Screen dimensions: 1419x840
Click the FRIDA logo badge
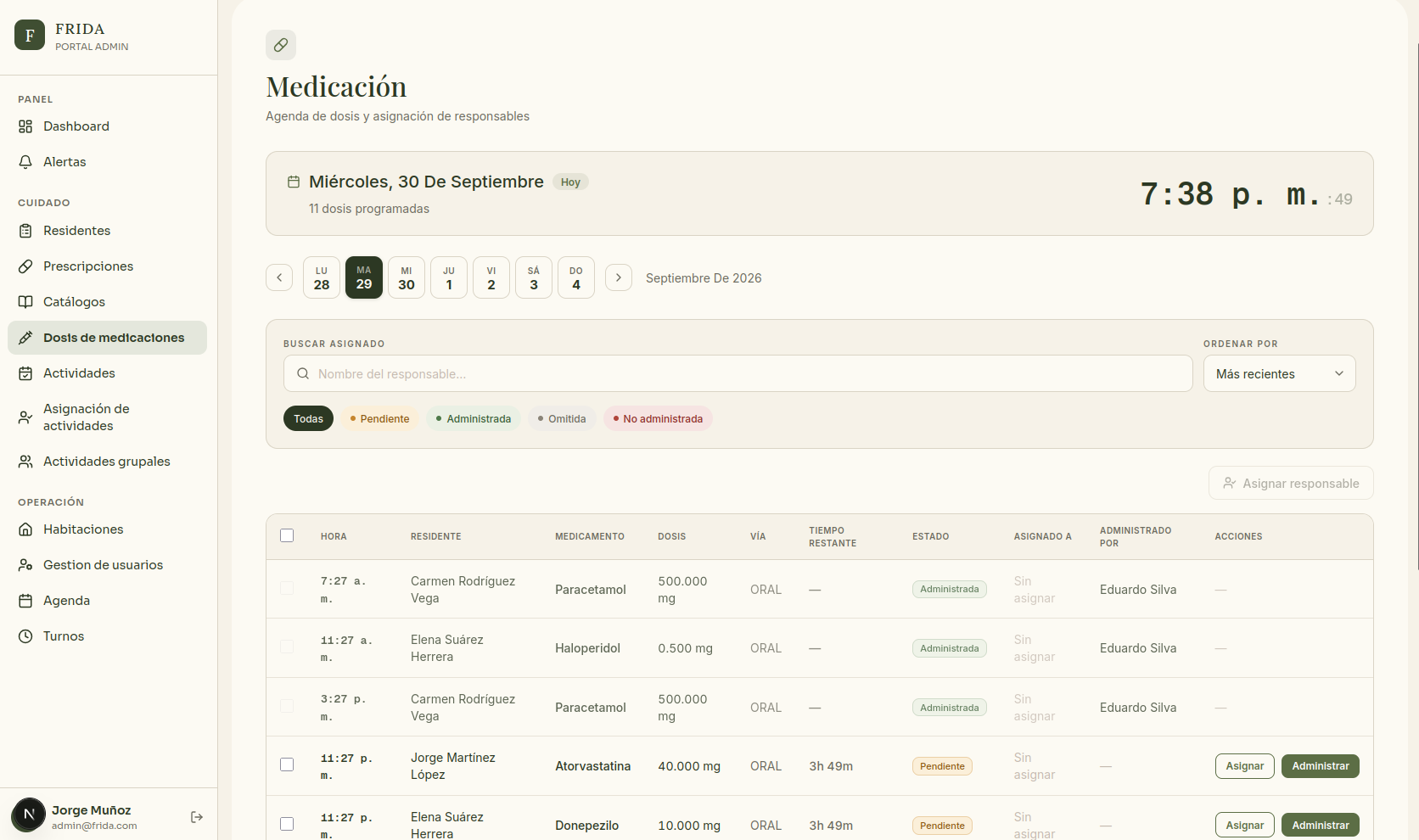click(x=30, y=35)
